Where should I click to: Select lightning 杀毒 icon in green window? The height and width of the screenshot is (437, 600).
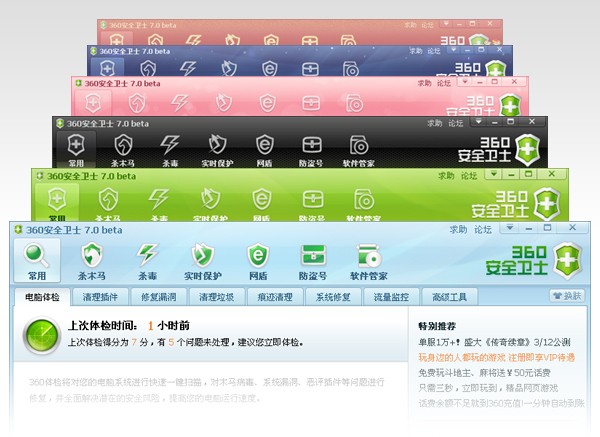coord(159,199)
